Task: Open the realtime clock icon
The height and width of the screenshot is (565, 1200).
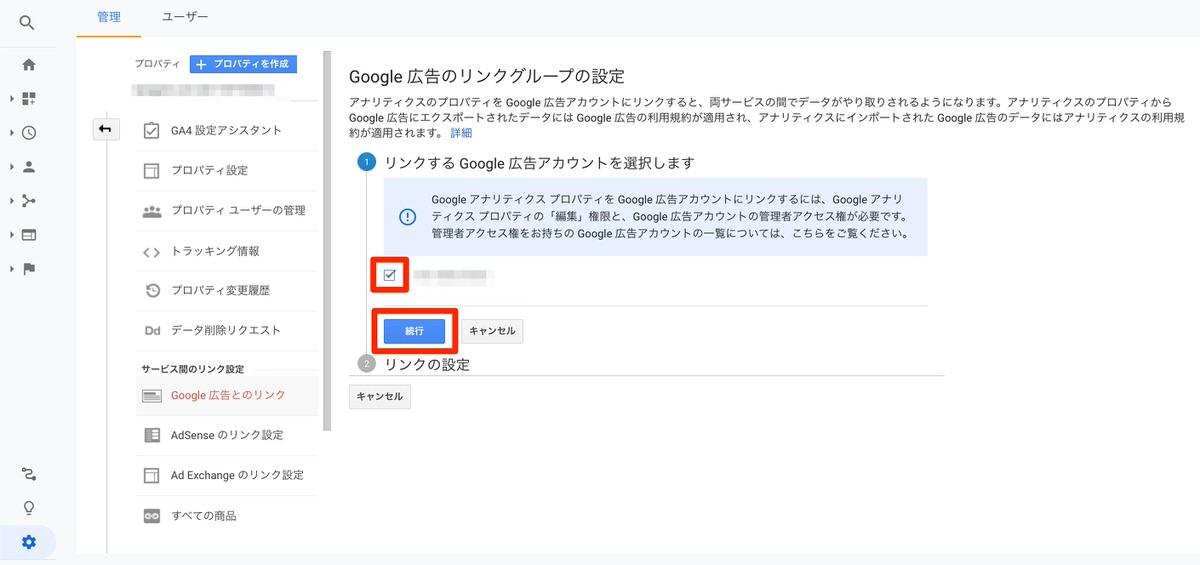Action: (29, 133)
